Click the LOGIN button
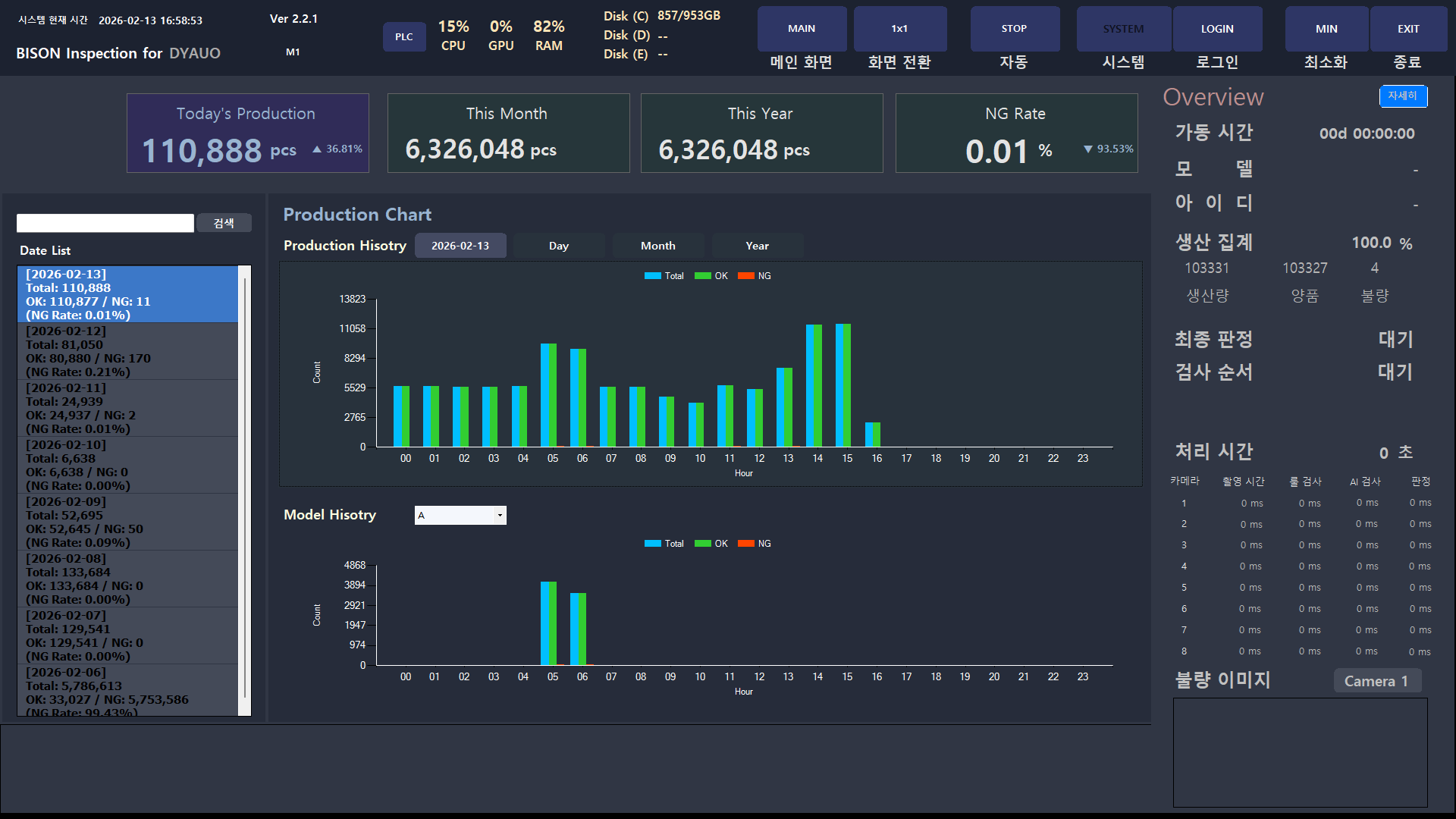The width and height of the screenshot is (1456, 819). tap(1217, 29)
